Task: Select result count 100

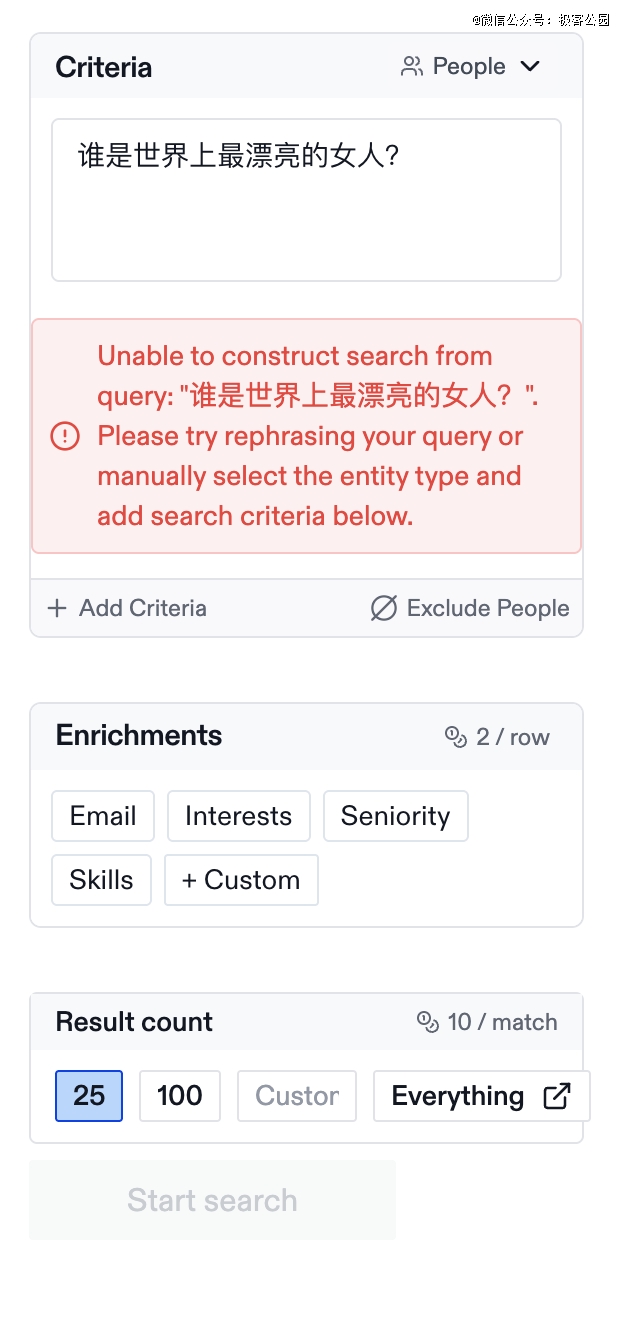Action: pos(180,1096)
